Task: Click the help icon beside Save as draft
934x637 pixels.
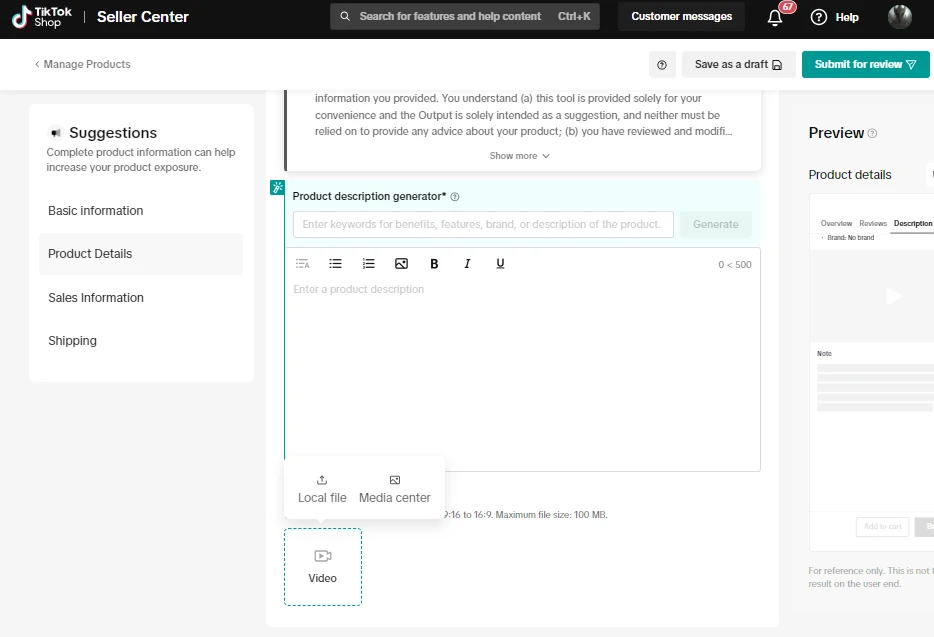Action: (662, 65)
